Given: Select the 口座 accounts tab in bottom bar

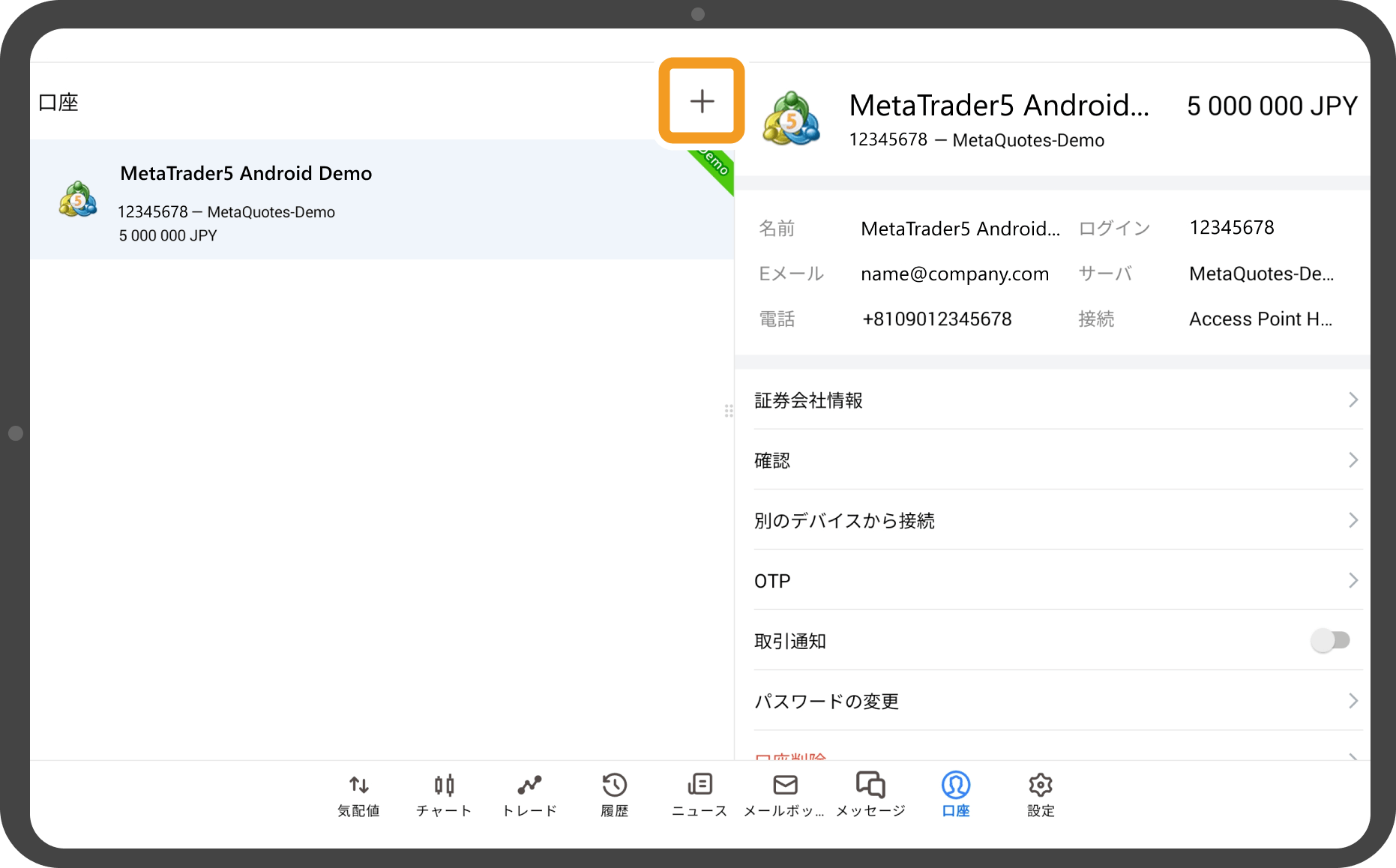Looking at the screenshot, I should click(956, 795).
